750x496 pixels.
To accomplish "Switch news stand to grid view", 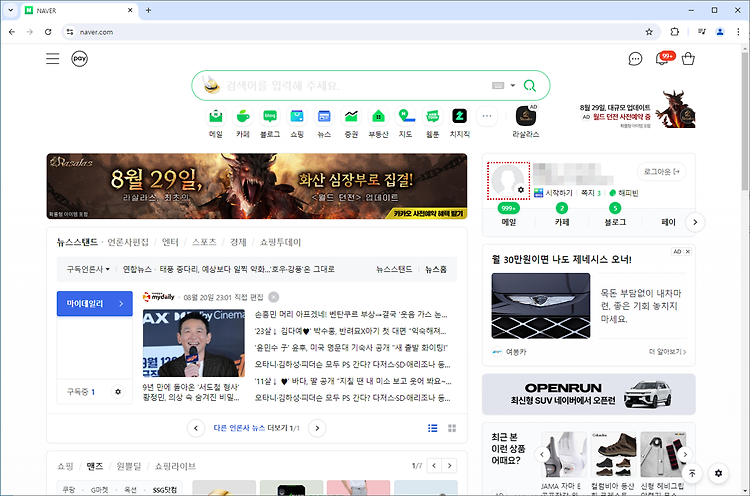I will pos(452,428).
